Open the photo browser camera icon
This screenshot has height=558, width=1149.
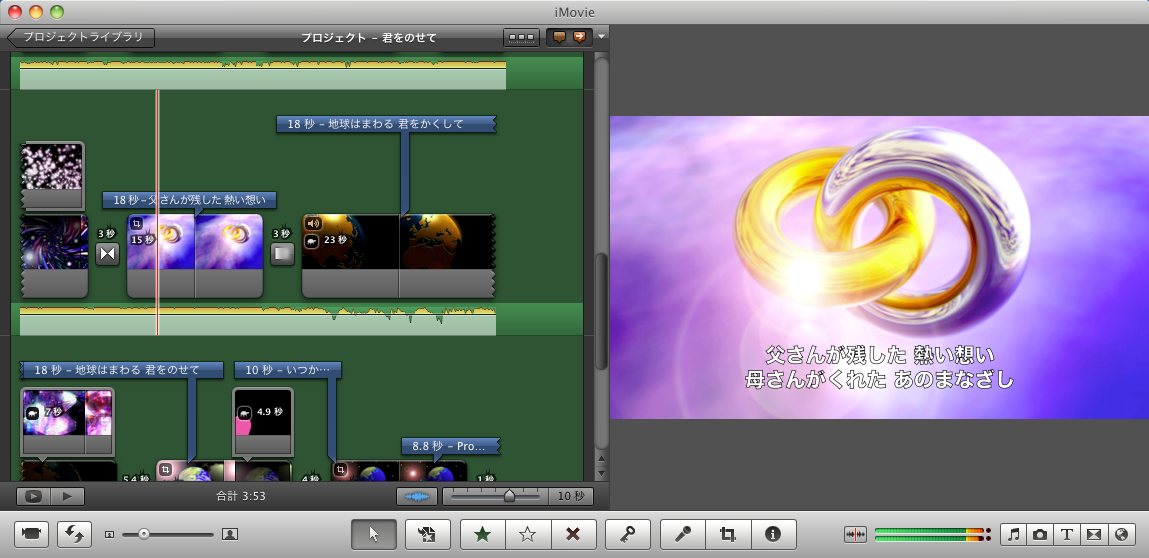pyautogui.click(x=1040, y=535)
